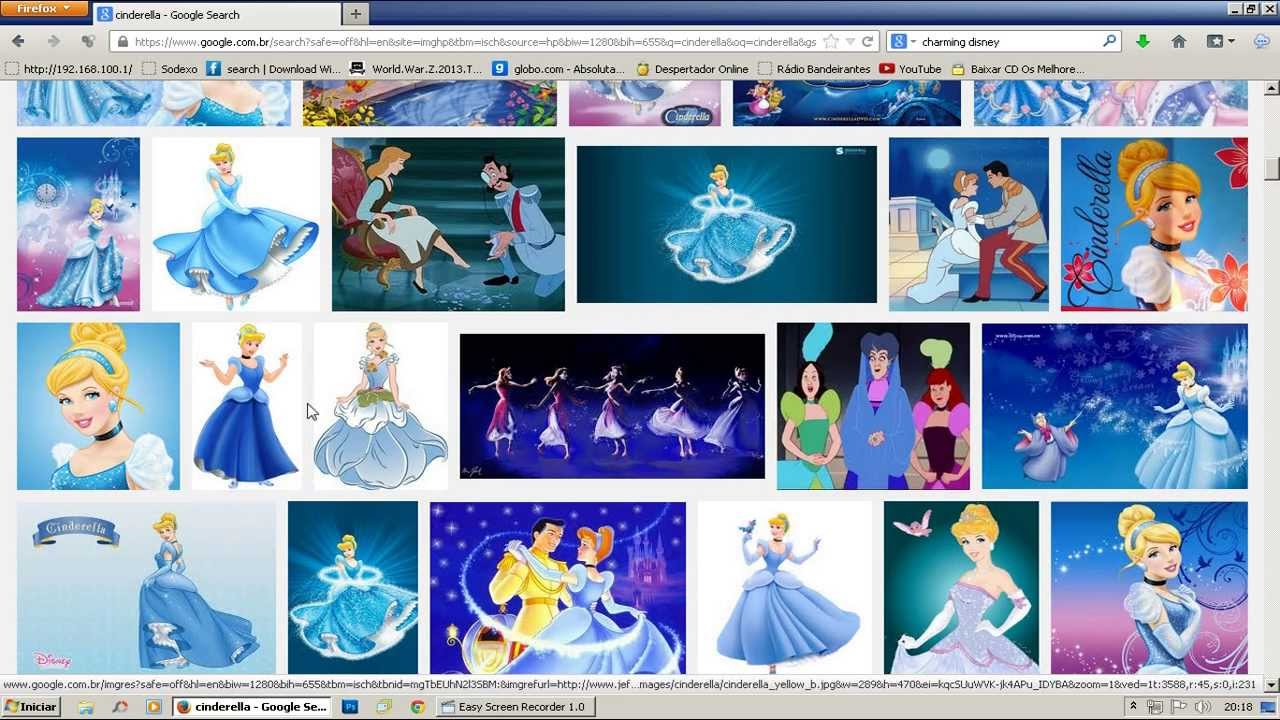Open the globo.com bookmark

(559, 69)
